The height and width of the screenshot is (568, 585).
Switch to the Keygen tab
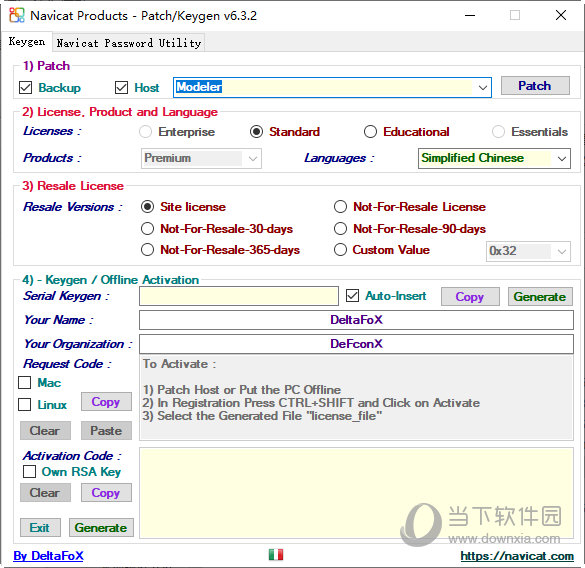pos(27,41)
